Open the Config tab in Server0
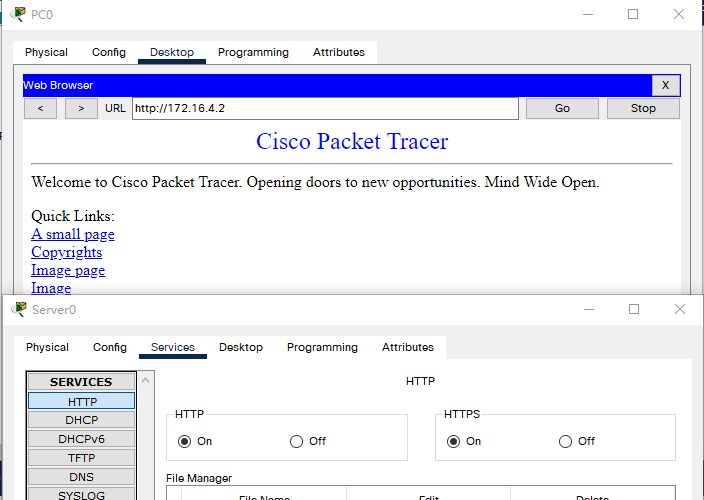Screen dimensions: 704x500 (110, 347)
